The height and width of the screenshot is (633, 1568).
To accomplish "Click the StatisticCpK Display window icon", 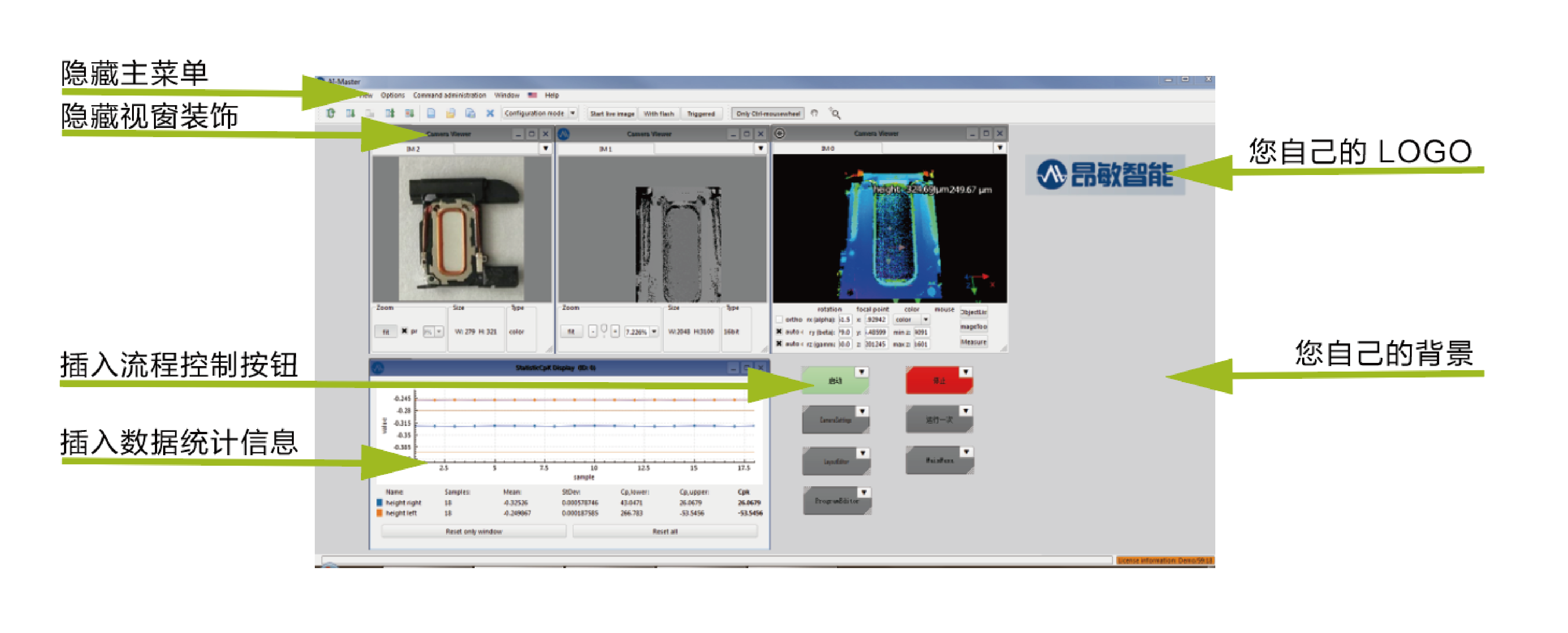I will pos(377,367).
